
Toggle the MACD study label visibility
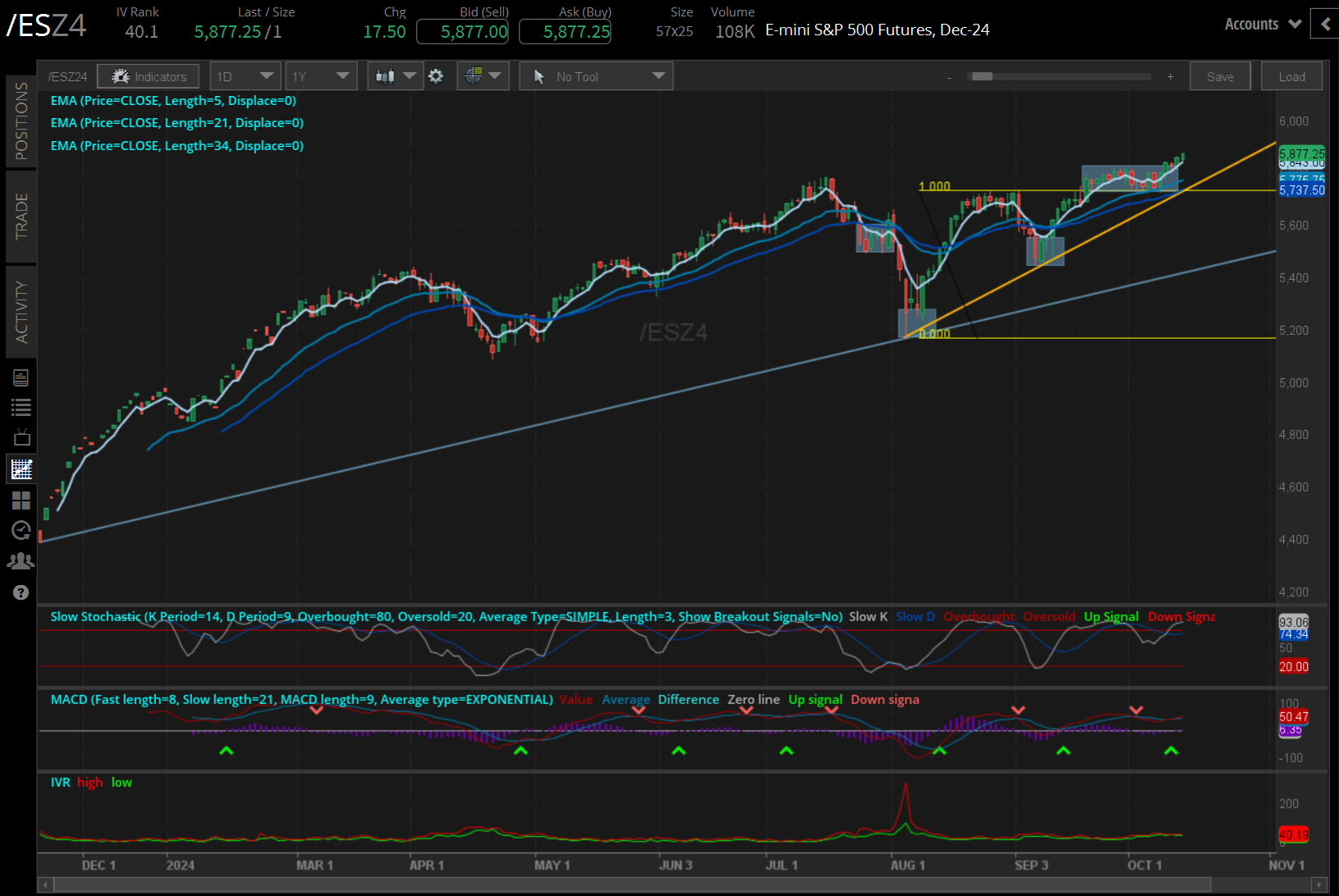pos(300,699)
